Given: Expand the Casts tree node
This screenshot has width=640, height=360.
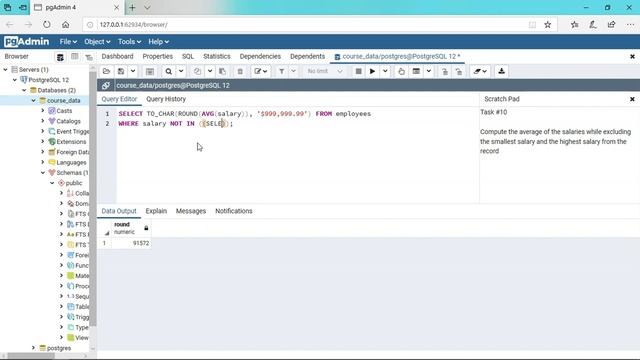Looking at the screenshot, I should click(43, 111).
